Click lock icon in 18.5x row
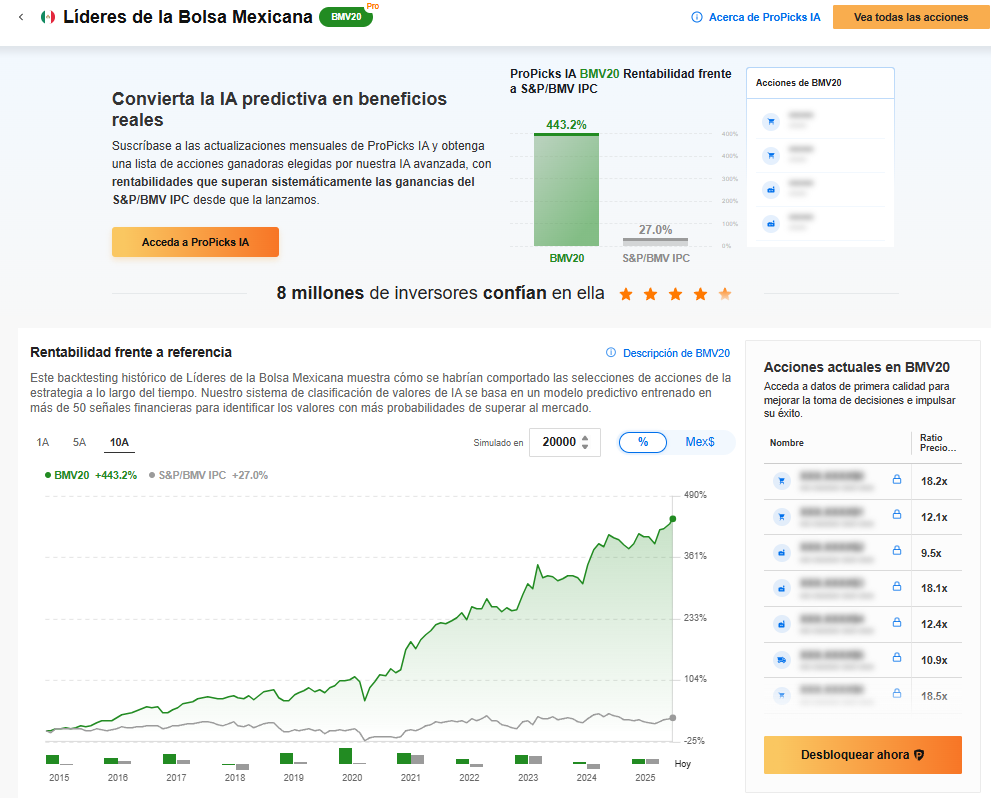The height and width of the screenshot is (798, 991). [x=896, y=694]
